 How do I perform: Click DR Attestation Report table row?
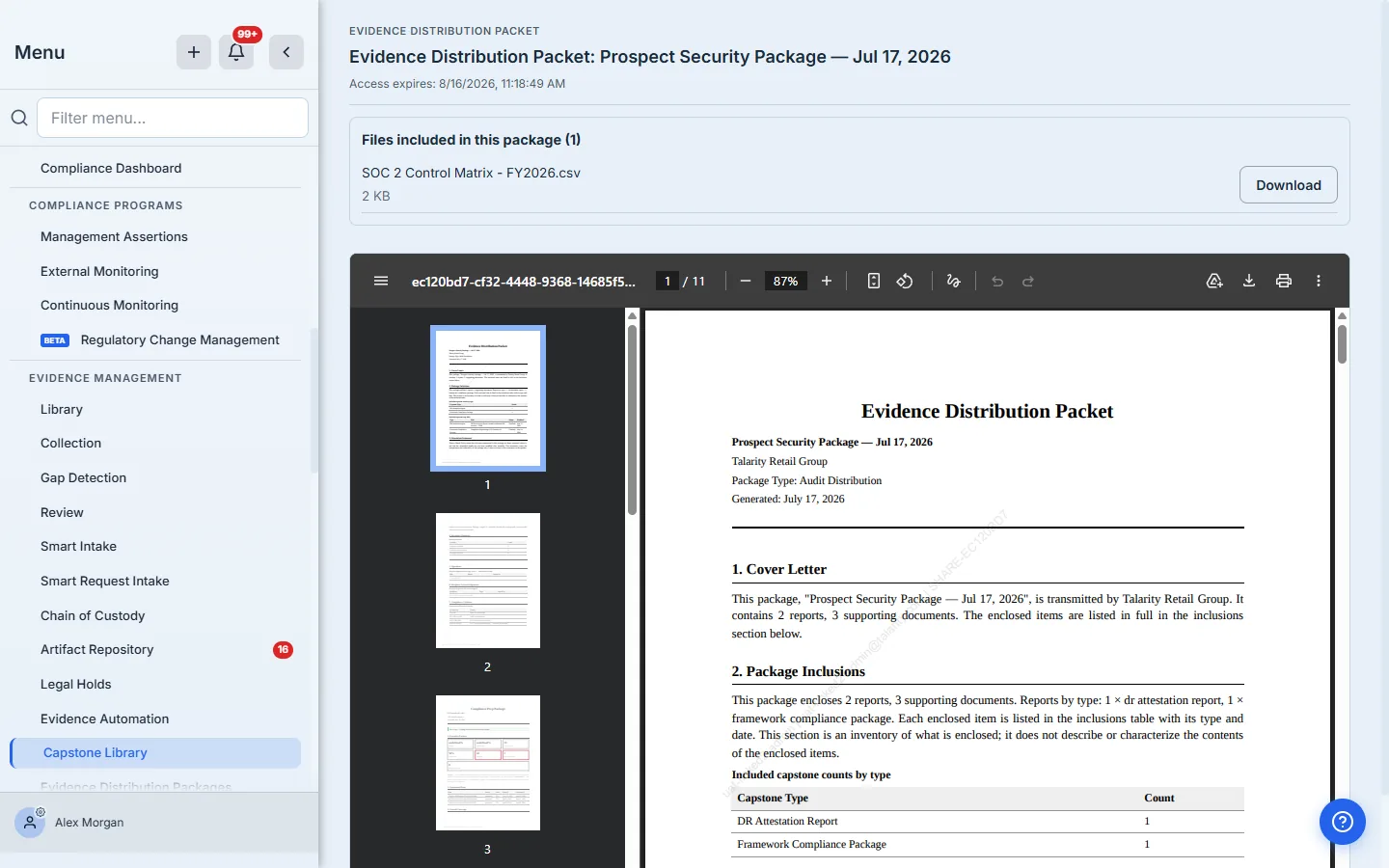click(988, 821)
